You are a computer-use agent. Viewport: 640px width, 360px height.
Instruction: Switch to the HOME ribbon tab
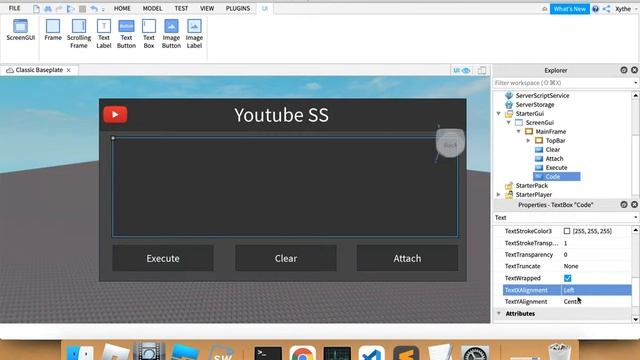(122, 8)
